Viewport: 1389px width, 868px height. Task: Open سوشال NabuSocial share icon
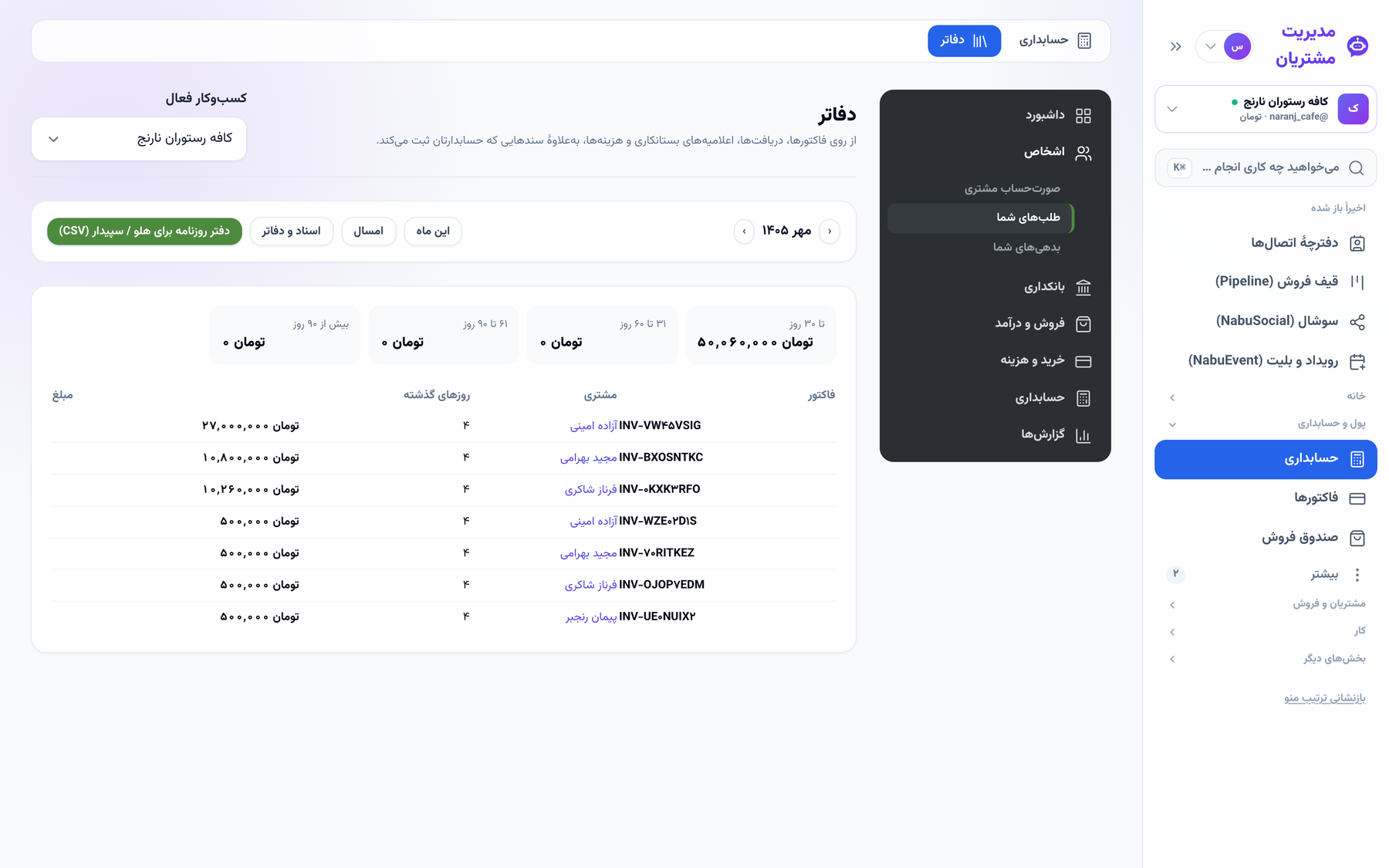click(x=1357, y=322)
